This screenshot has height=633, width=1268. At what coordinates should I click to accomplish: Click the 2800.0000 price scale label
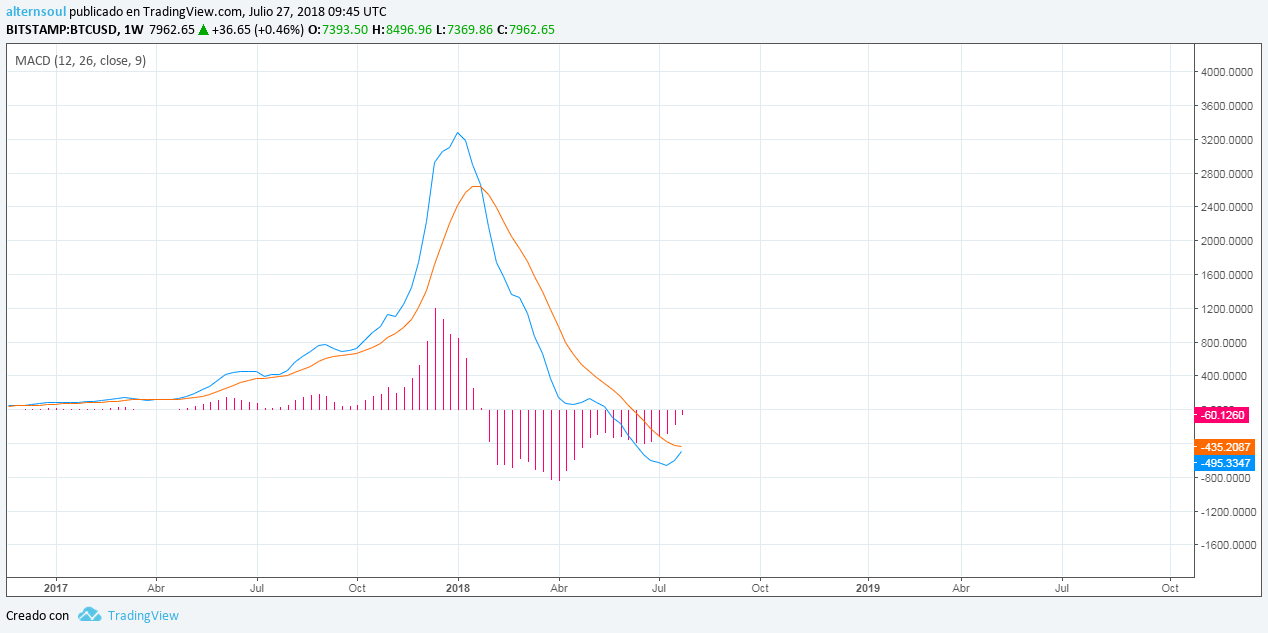pyautogui.click(x=1227, y=174)
